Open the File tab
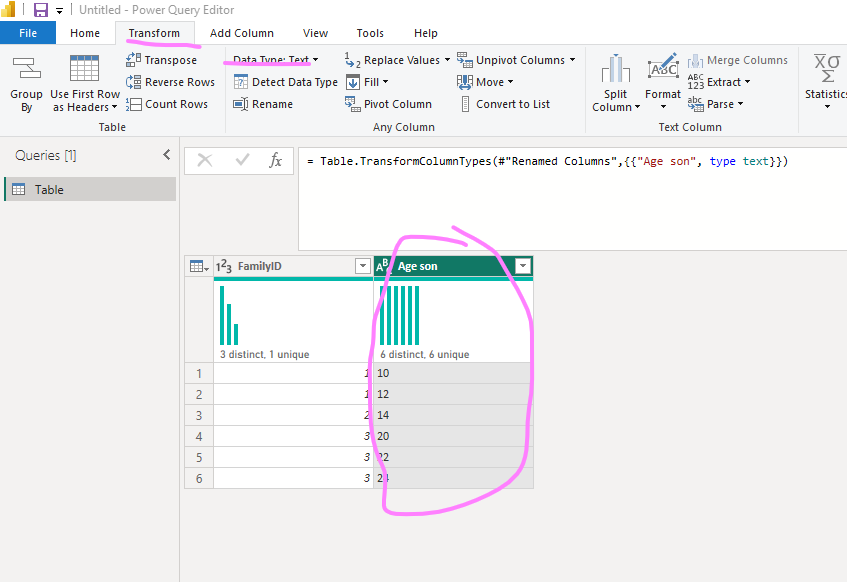This screenshot has width=847, height=582. tap(28, 33)
